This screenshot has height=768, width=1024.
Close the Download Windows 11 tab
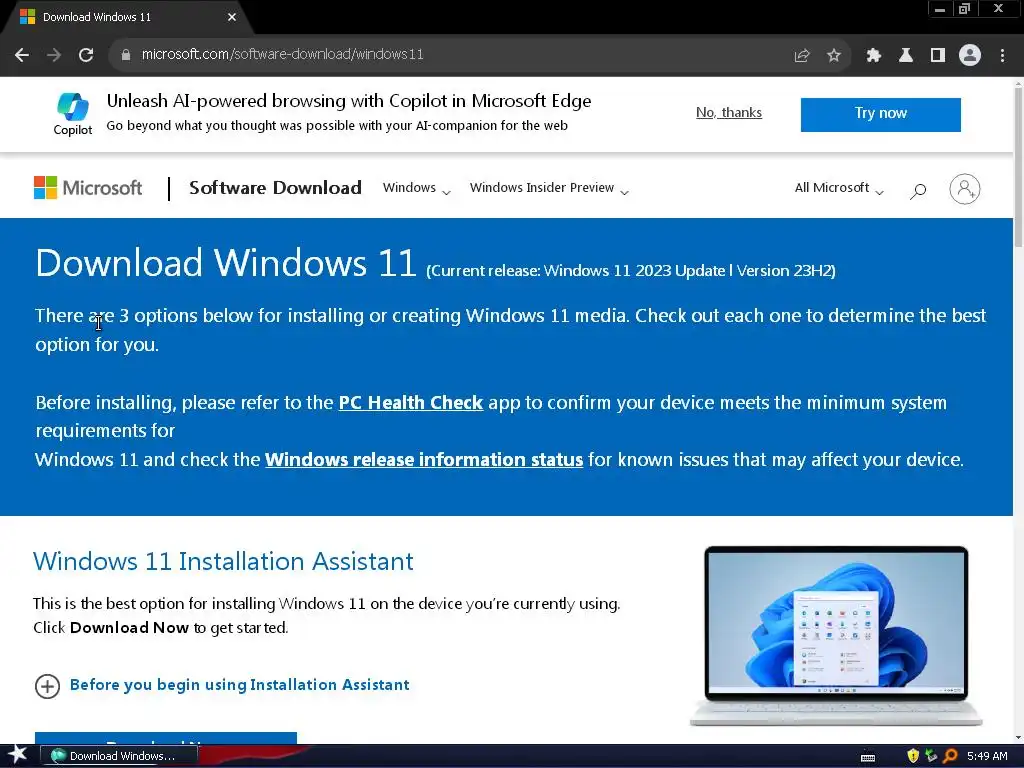click(x=232, y=17)
